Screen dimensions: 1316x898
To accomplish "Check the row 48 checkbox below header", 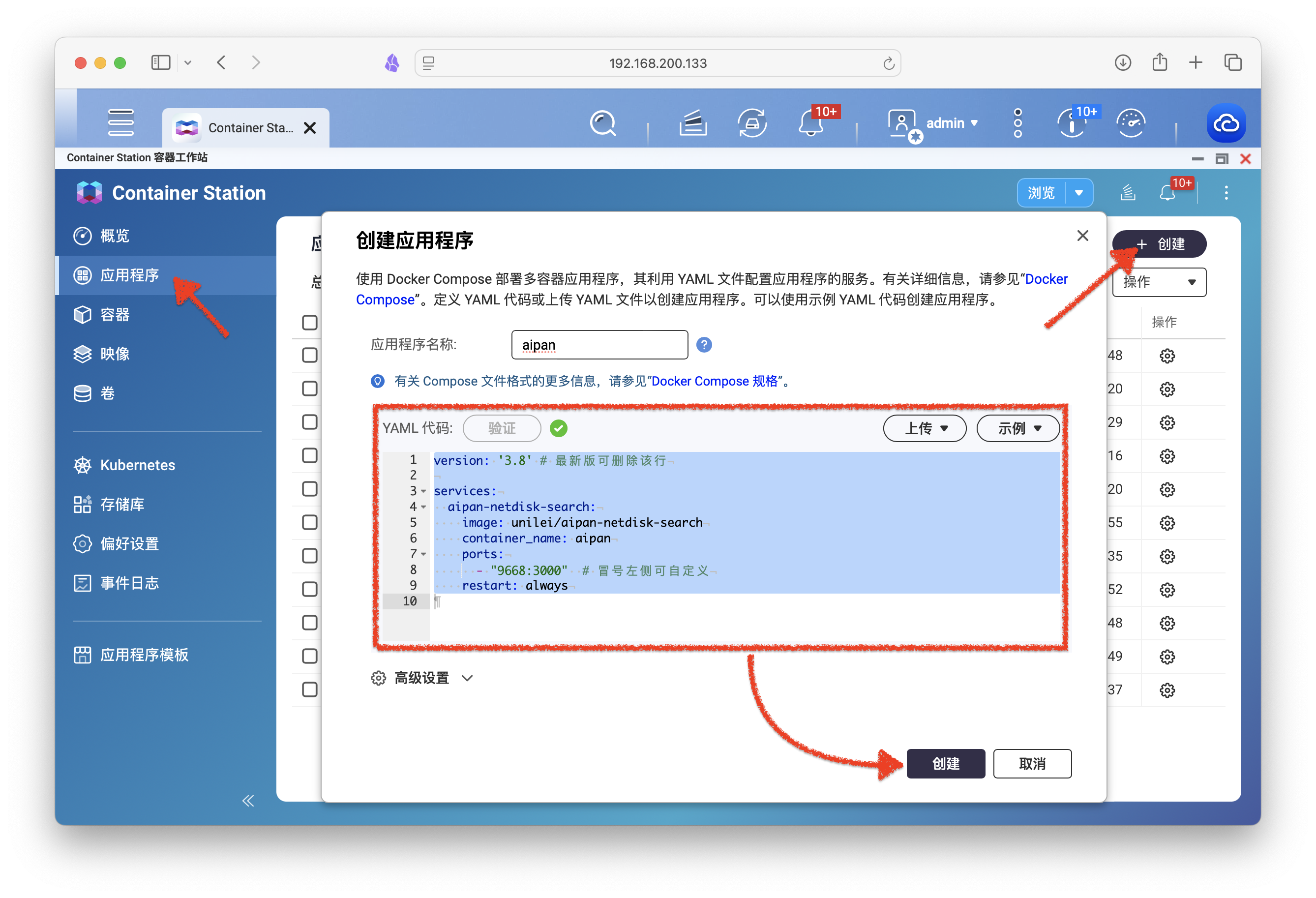I will (x=310, y=356).
